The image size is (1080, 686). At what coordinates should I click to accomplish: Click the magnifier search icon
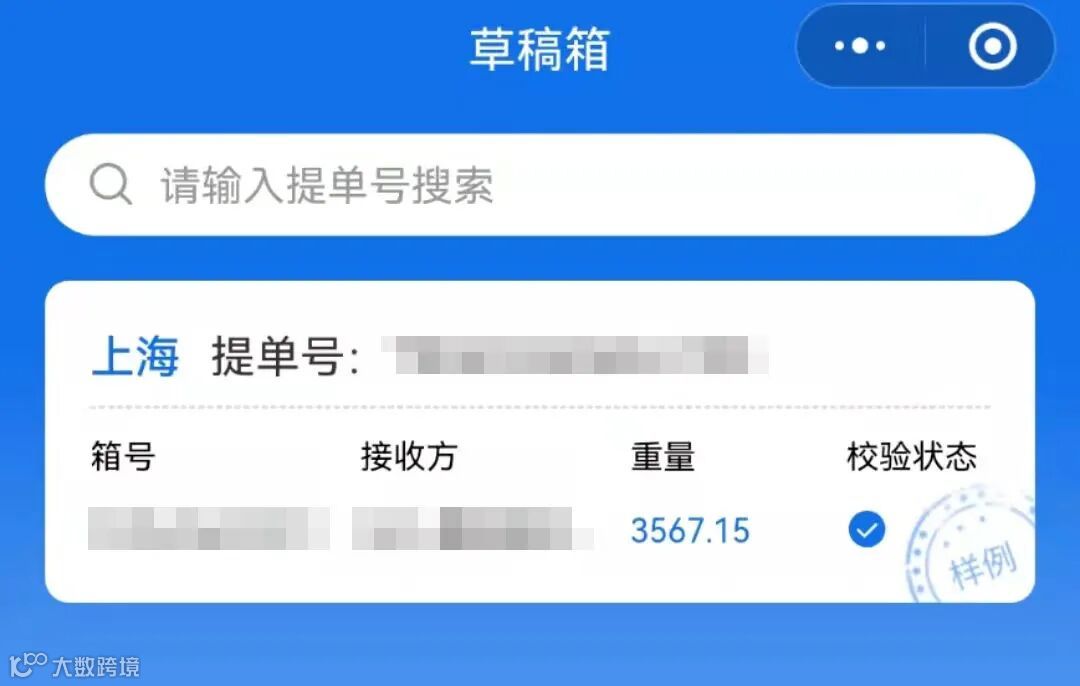click(110, 184)
